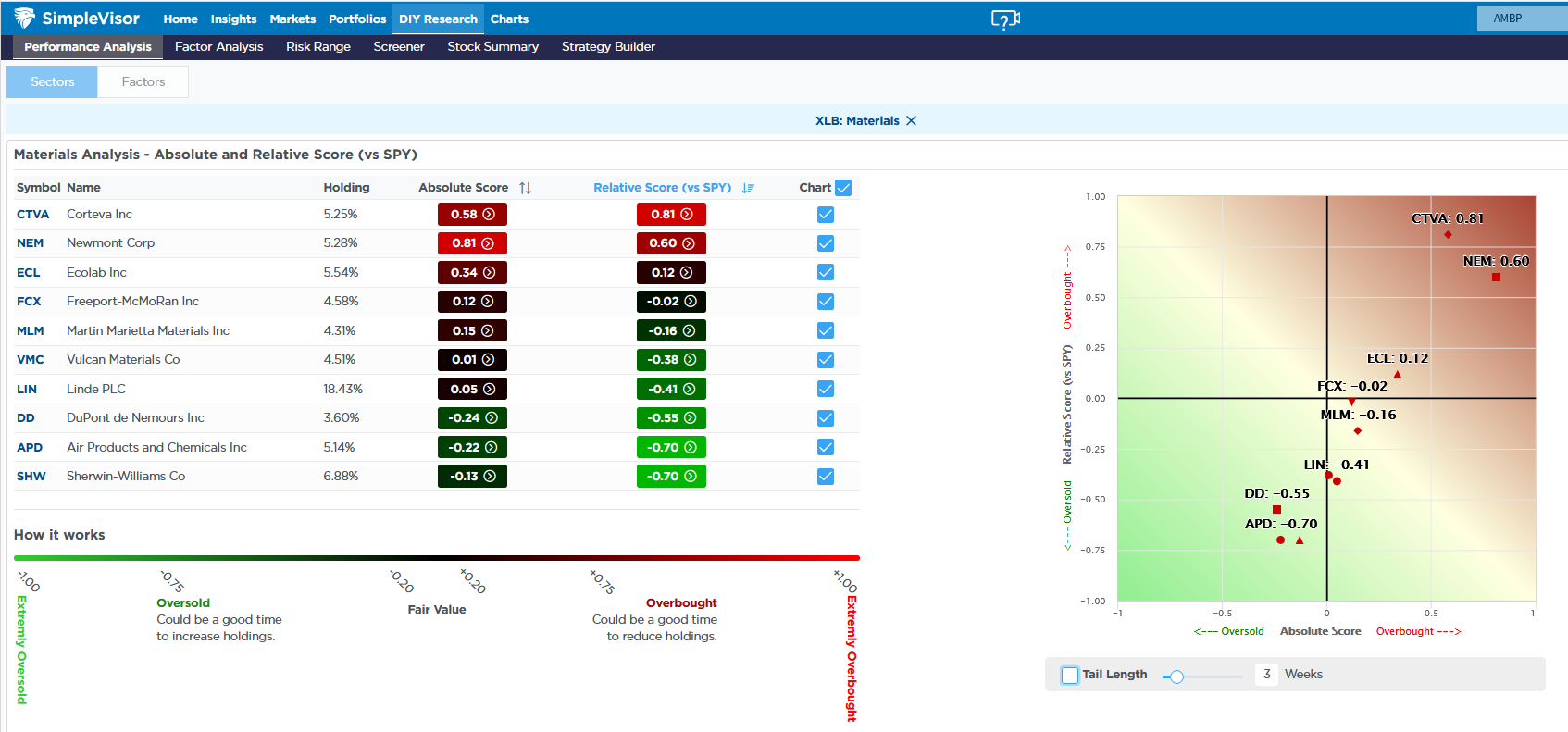
Task: Open the AMBP account button
Action: point(1522,19)
